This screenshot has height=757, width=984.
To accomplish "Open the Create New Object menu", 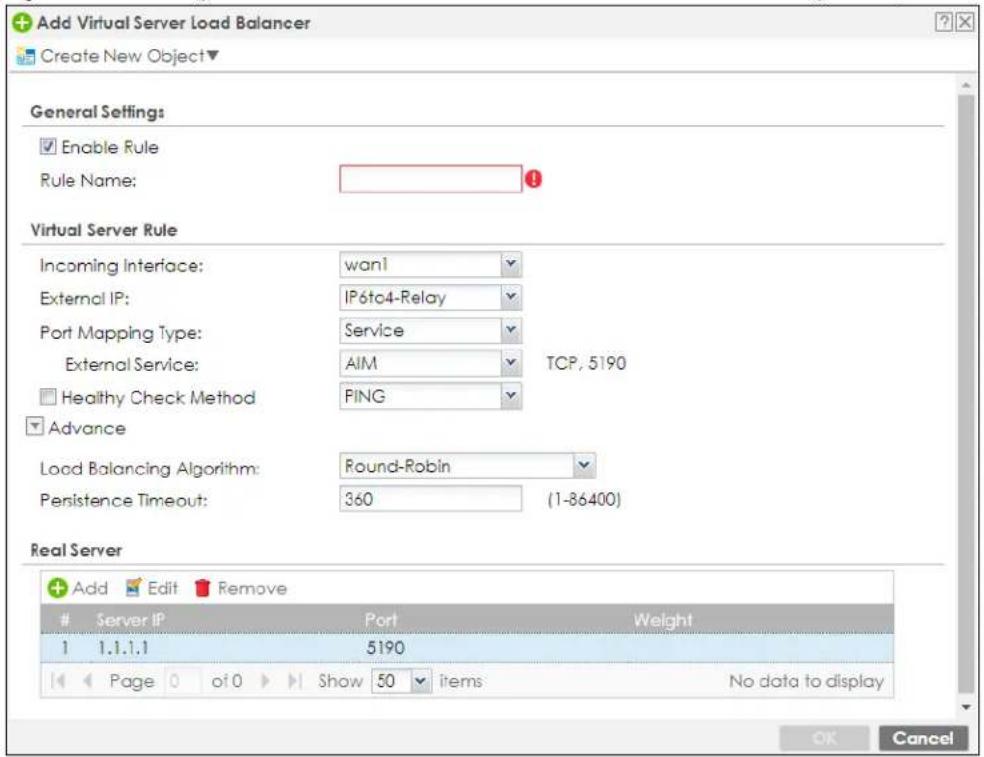I will 129,56.
